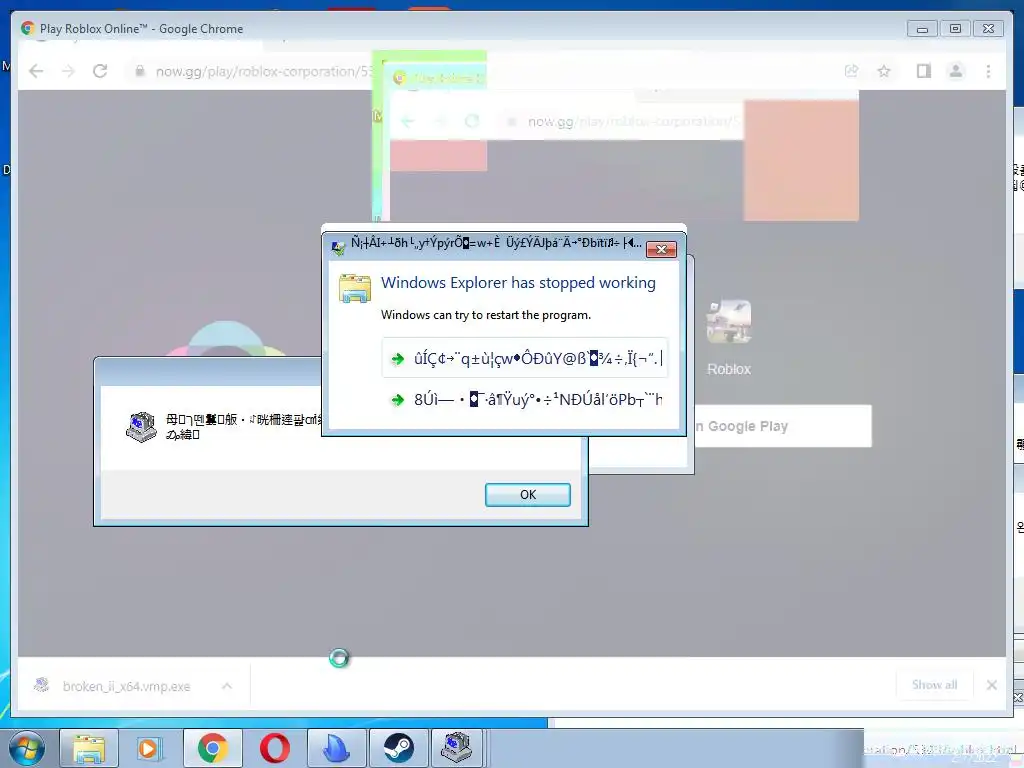Open File Explorer from taskbar

click(89, 748)
